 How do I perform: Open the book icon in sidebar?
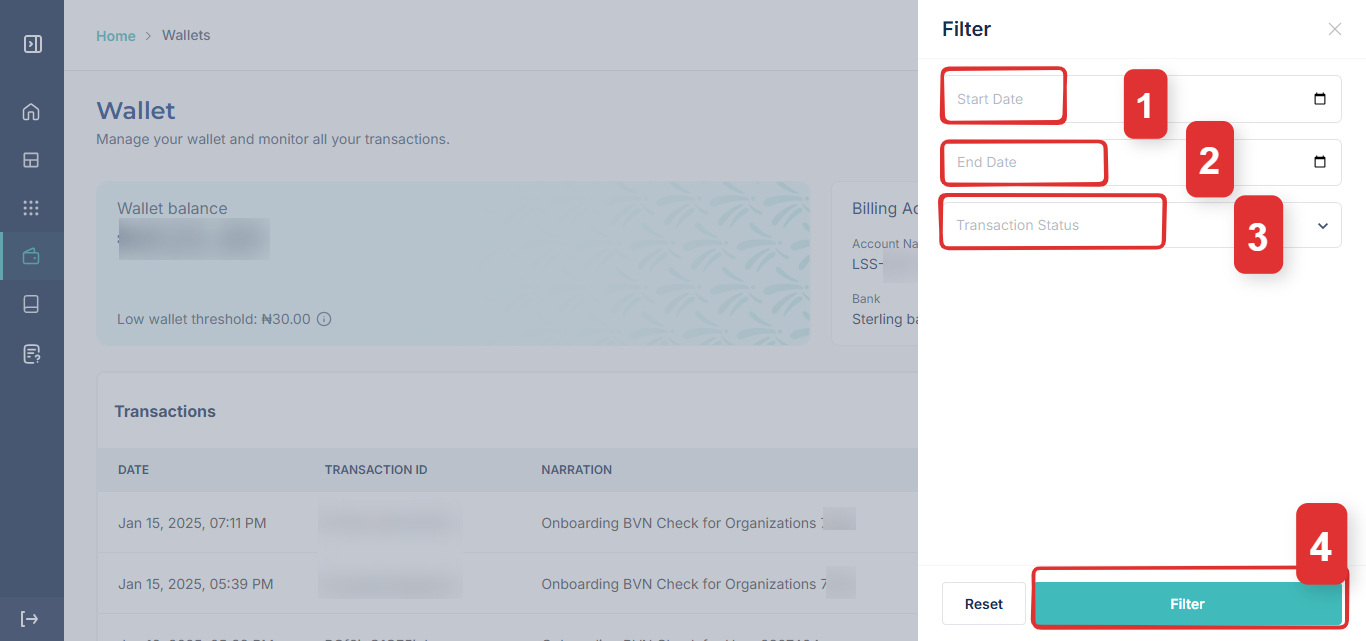click(x=31, y=305)
